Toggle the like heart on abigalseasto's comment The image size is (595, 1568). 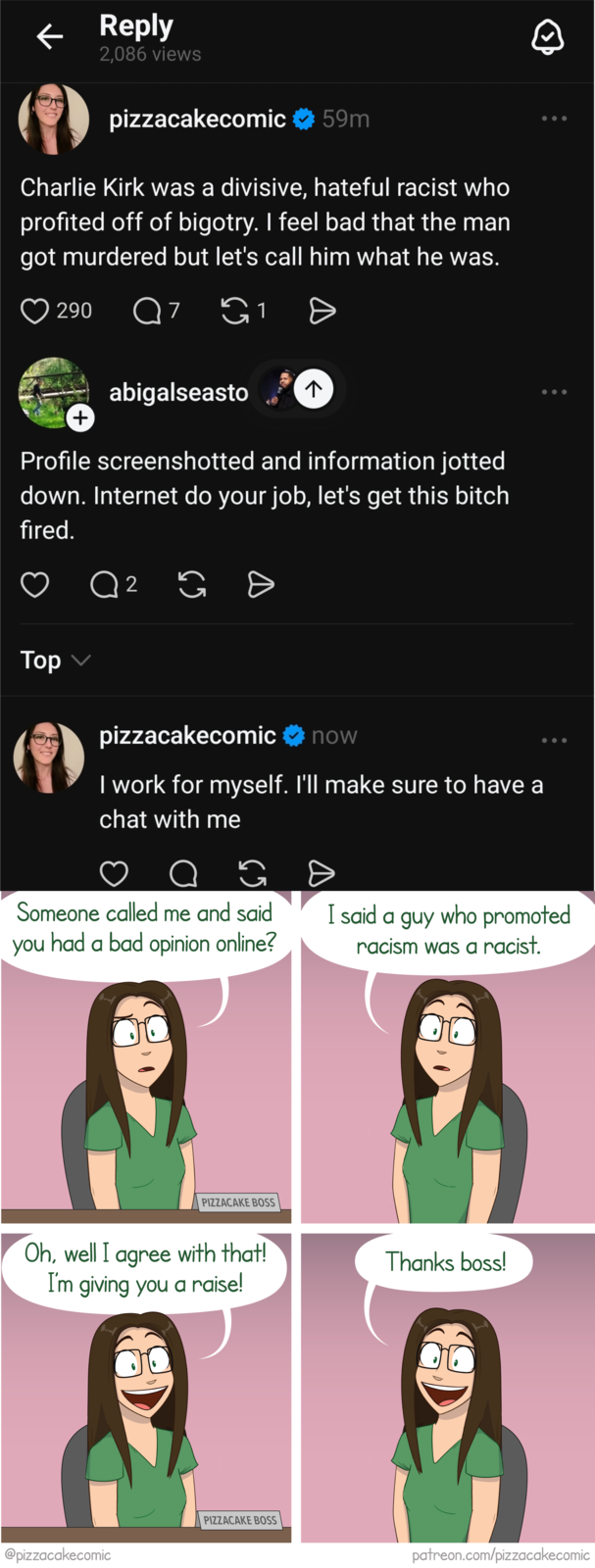[34, 584]
